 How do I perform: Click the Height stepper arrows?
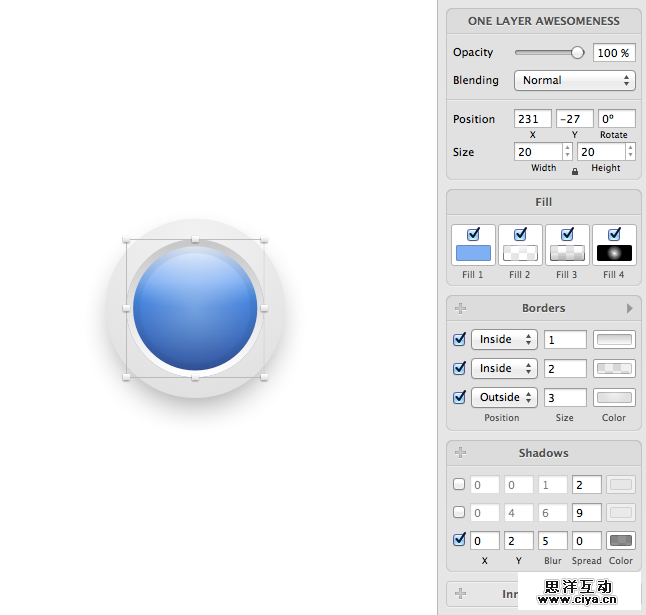click(x=630, y=152)
